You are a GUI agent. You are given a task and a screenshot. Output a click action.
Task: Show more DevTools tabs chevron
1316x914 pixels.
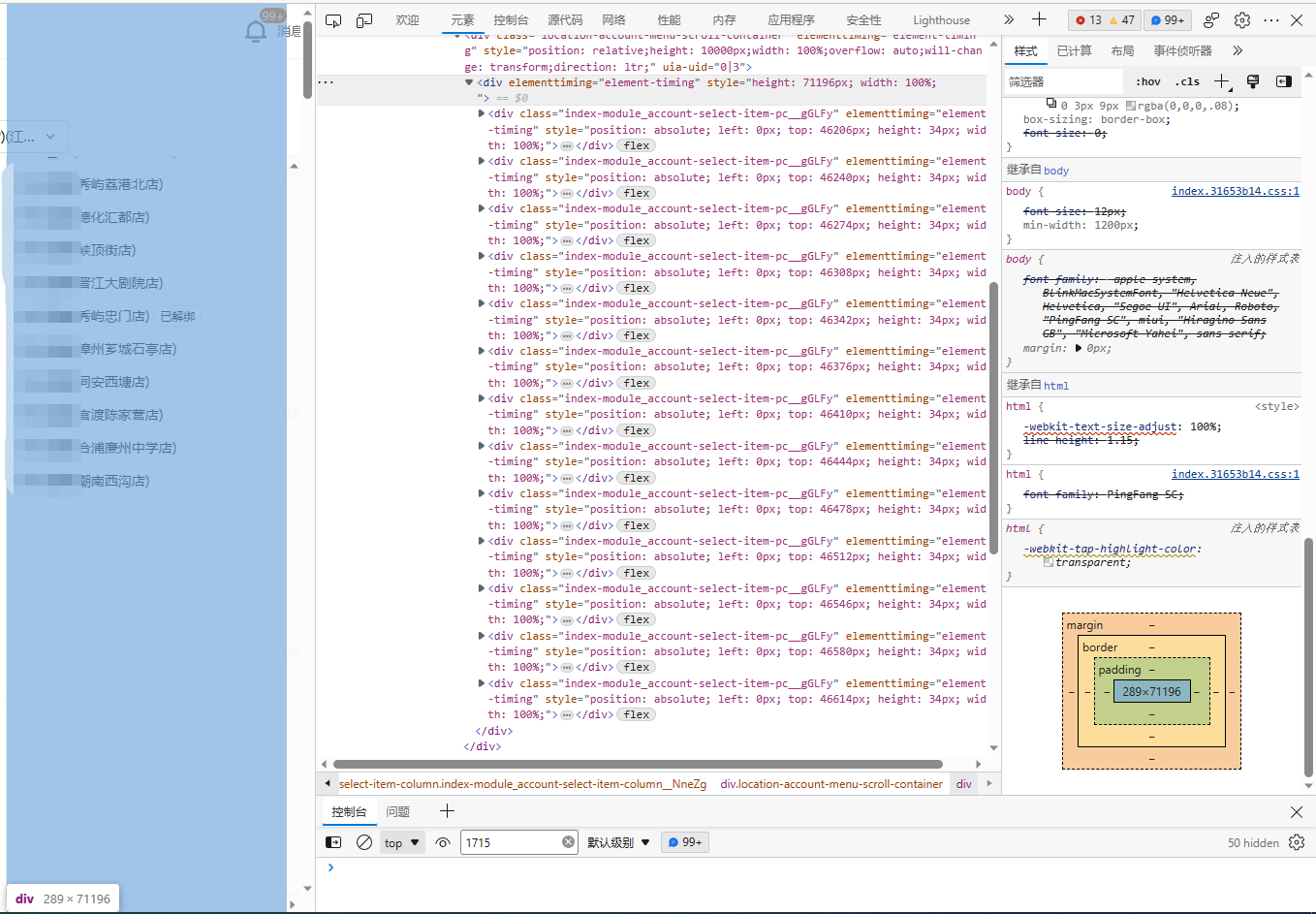[x=1009, y=19]
